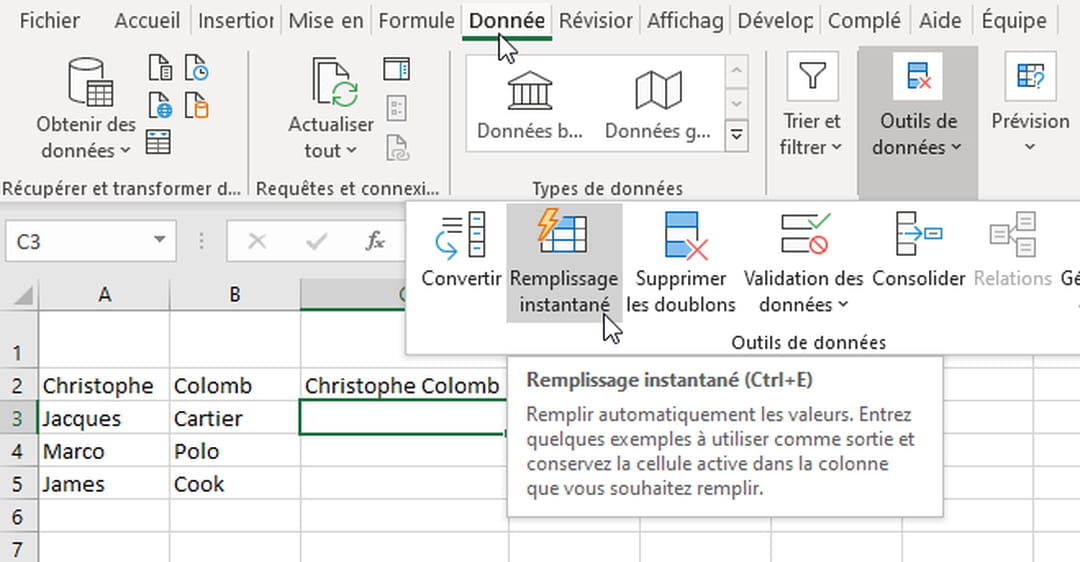Select column B header
The width and height of the screenshot is (1080, 562).
[x=235, y=295]
